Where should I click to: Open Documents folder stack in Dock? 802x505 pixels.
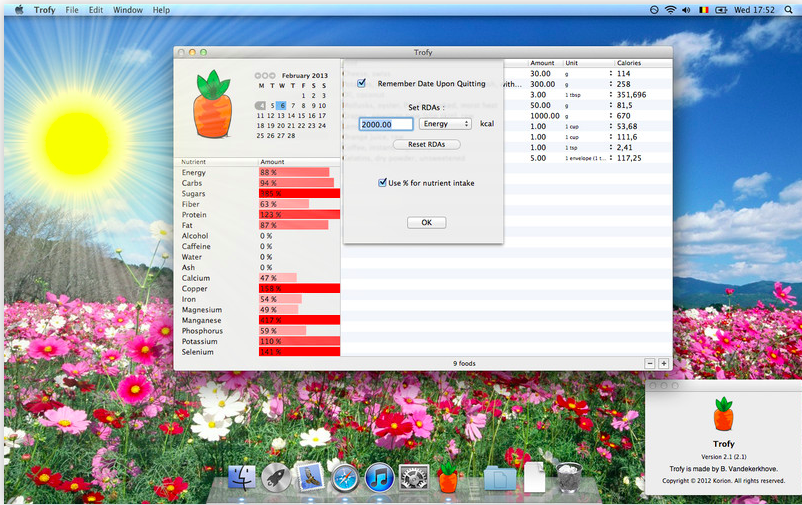(x=500, y=478)
